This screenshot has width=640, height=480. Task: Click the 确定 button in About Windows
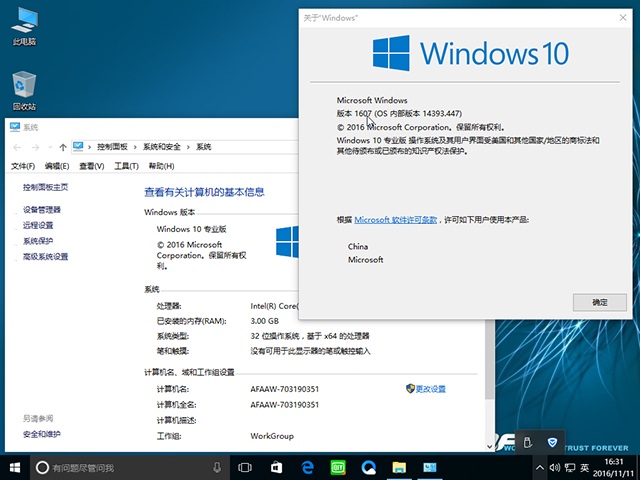[599, 301]
